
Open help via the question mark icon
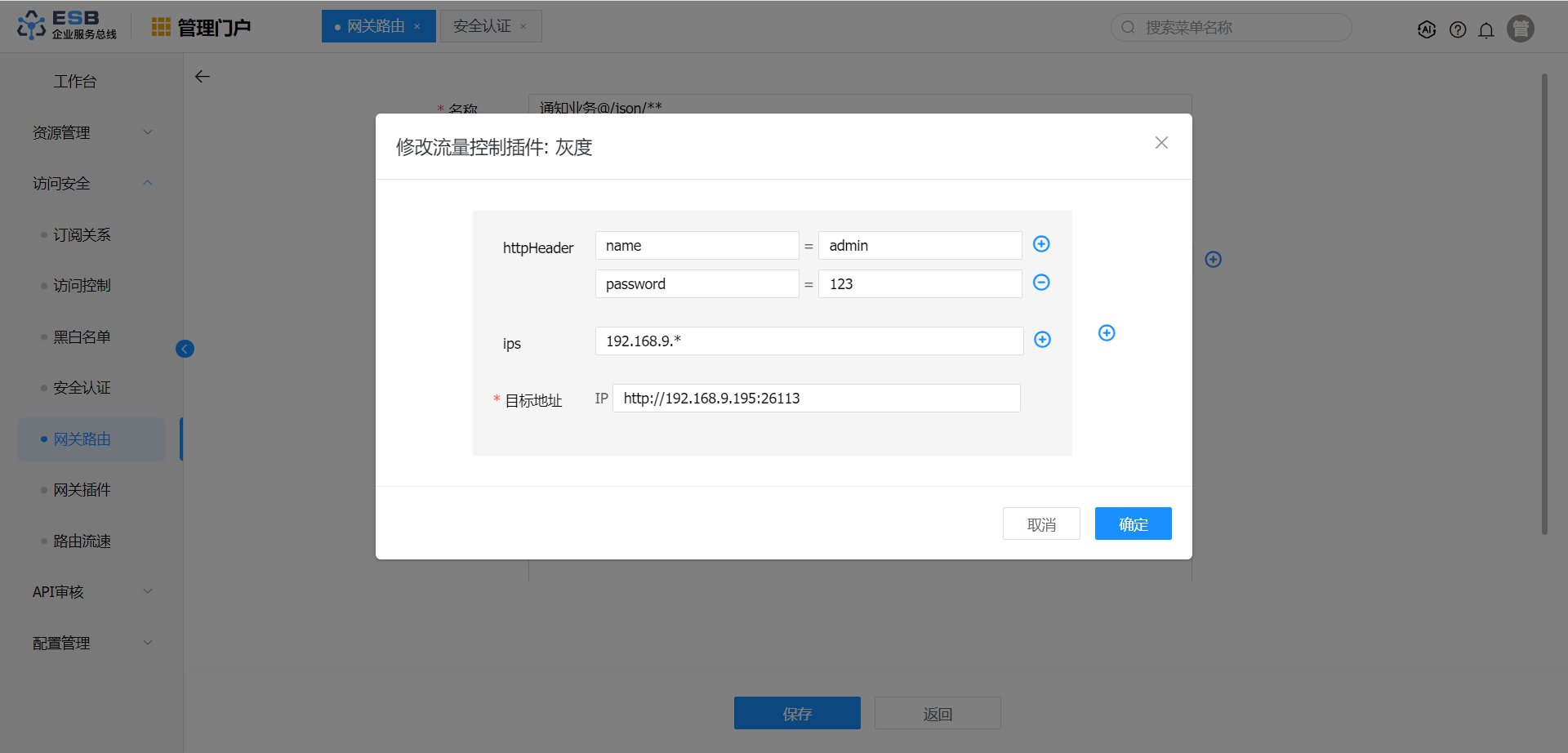point(1458,29)
